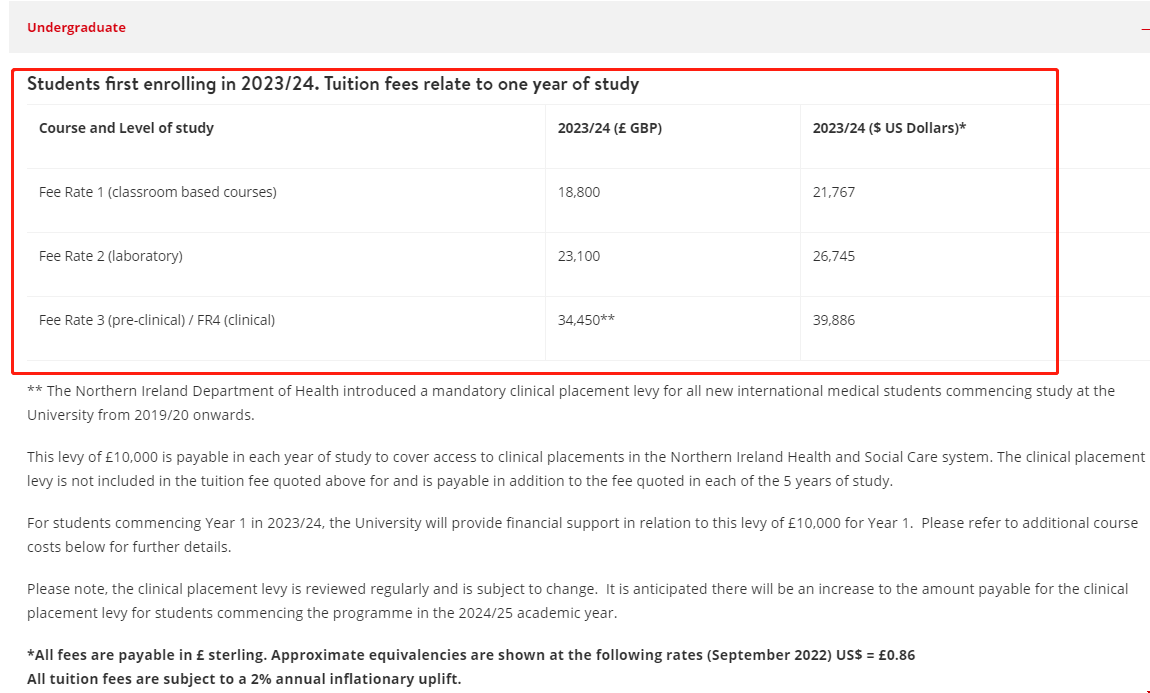Click the 23,100 GBP fee cell
Image resolution: width=1150 pixels, height=693 pixels.
click(579, 256)
